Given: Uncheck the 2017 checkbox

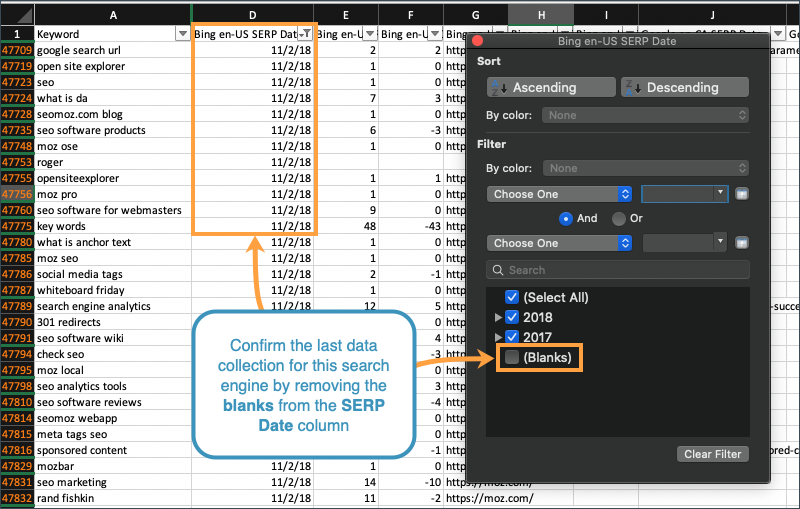Looking at the screenshot, I should (x=512, y=337).
